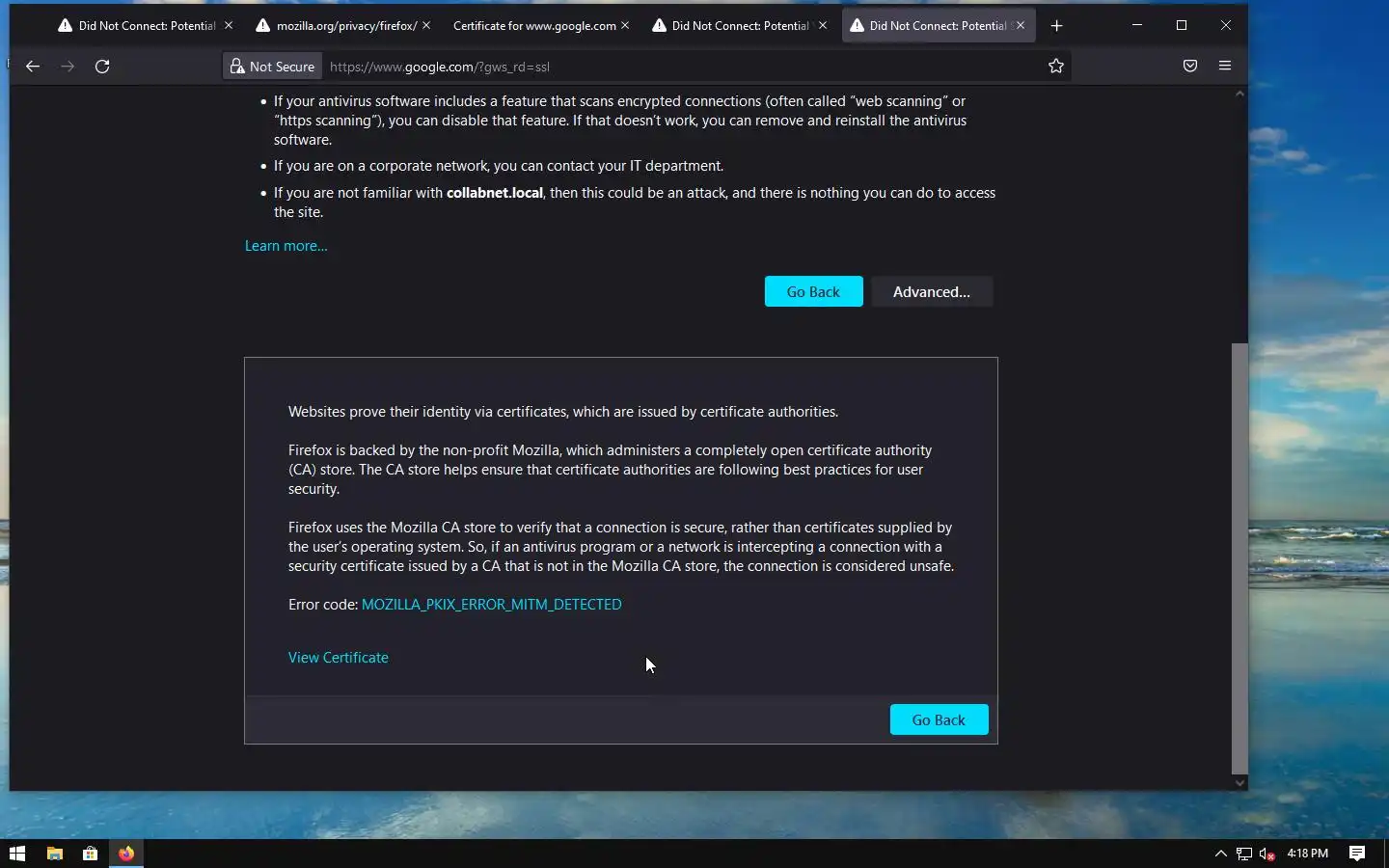The width and height of the screenshot is (1389, 868).
Task: Click the forward navigation arrow
Action: pos(68,67)
